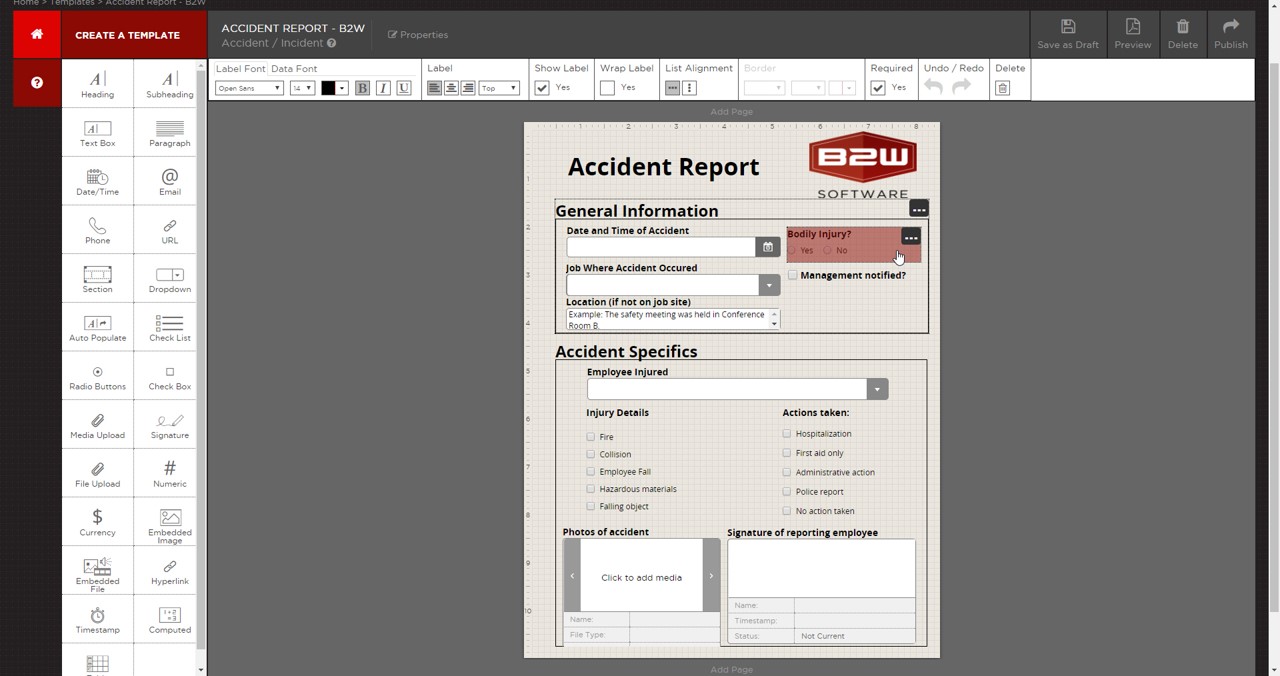Image resolution: width=1280 pixels, height=676 pixels.
Task: Open the Label Font dropdown showing Open Sans
Action: tap(249, 88)
